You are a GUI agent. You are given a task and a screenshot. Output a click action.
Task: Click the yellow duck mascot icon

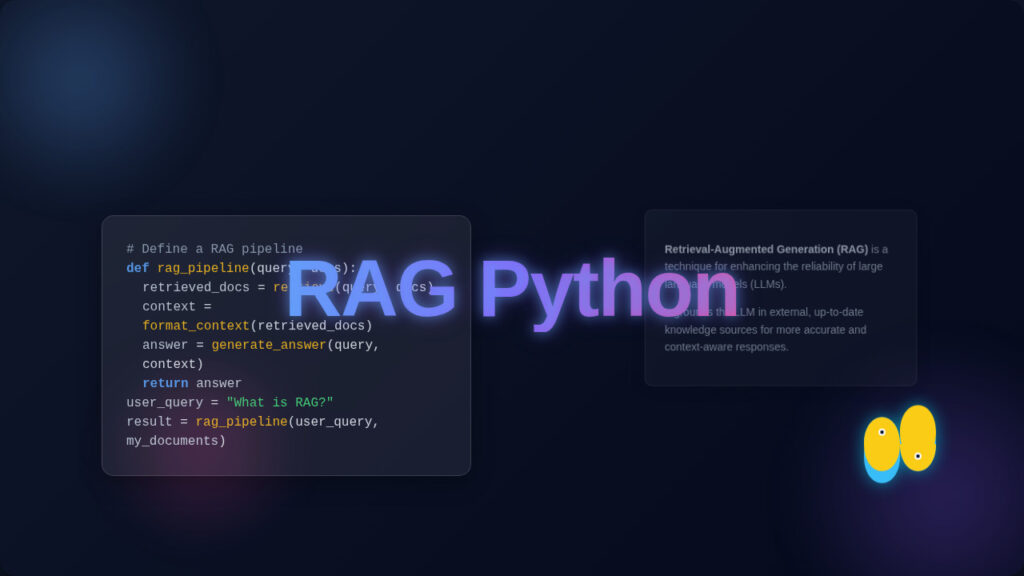click(898, 443)
